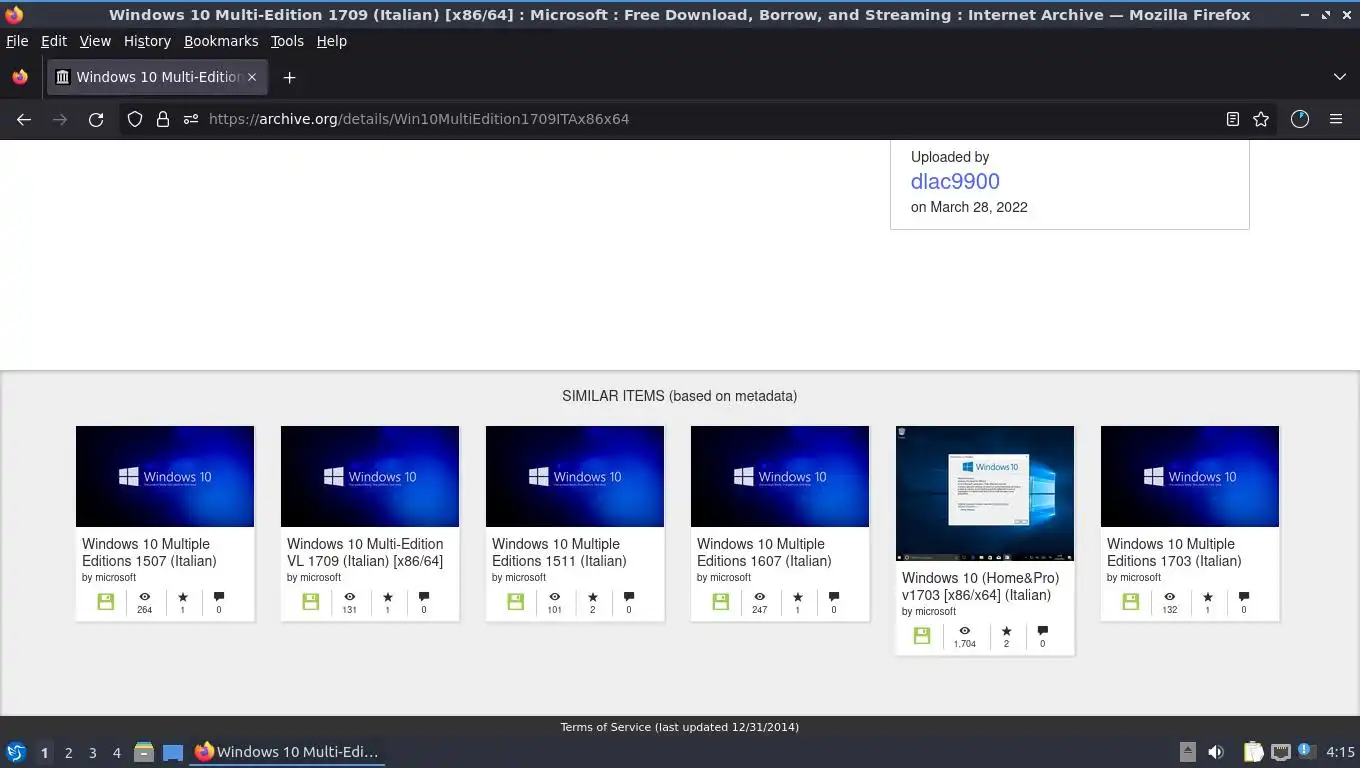Click the show desktop taskbar icon
This screenshot has width=1360, height=768.
tap(173, 752)
